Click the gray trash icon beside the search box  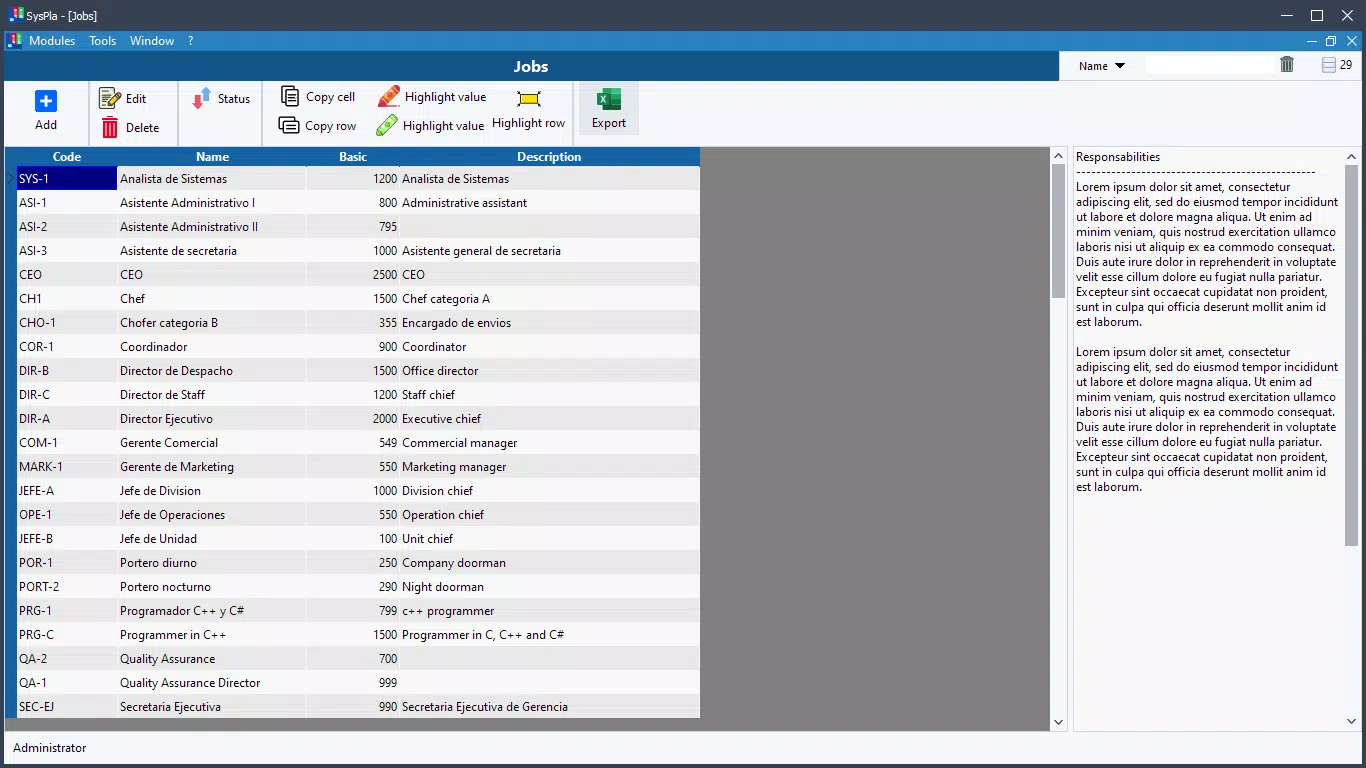tap(1287, 65)
